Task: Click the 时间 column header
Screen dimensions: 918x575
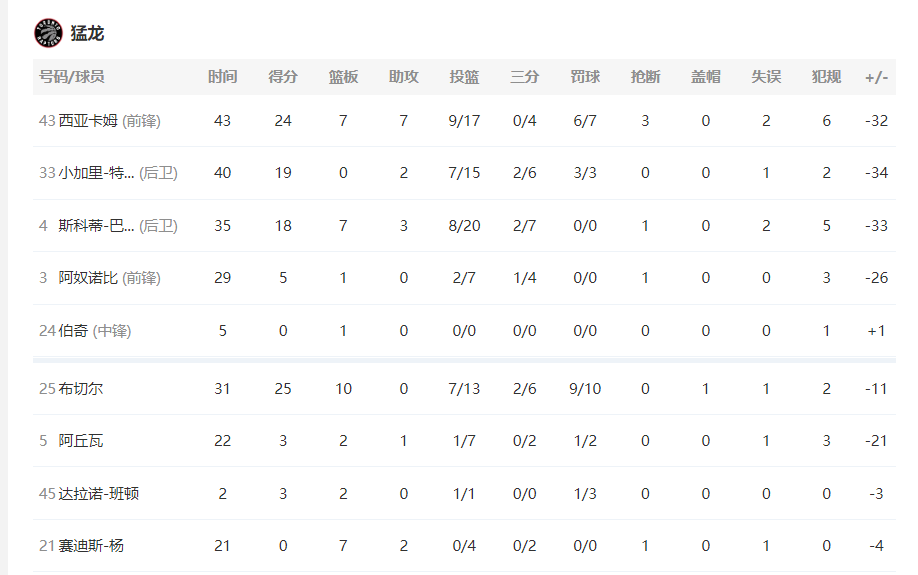Action: (x=222, y=77)
